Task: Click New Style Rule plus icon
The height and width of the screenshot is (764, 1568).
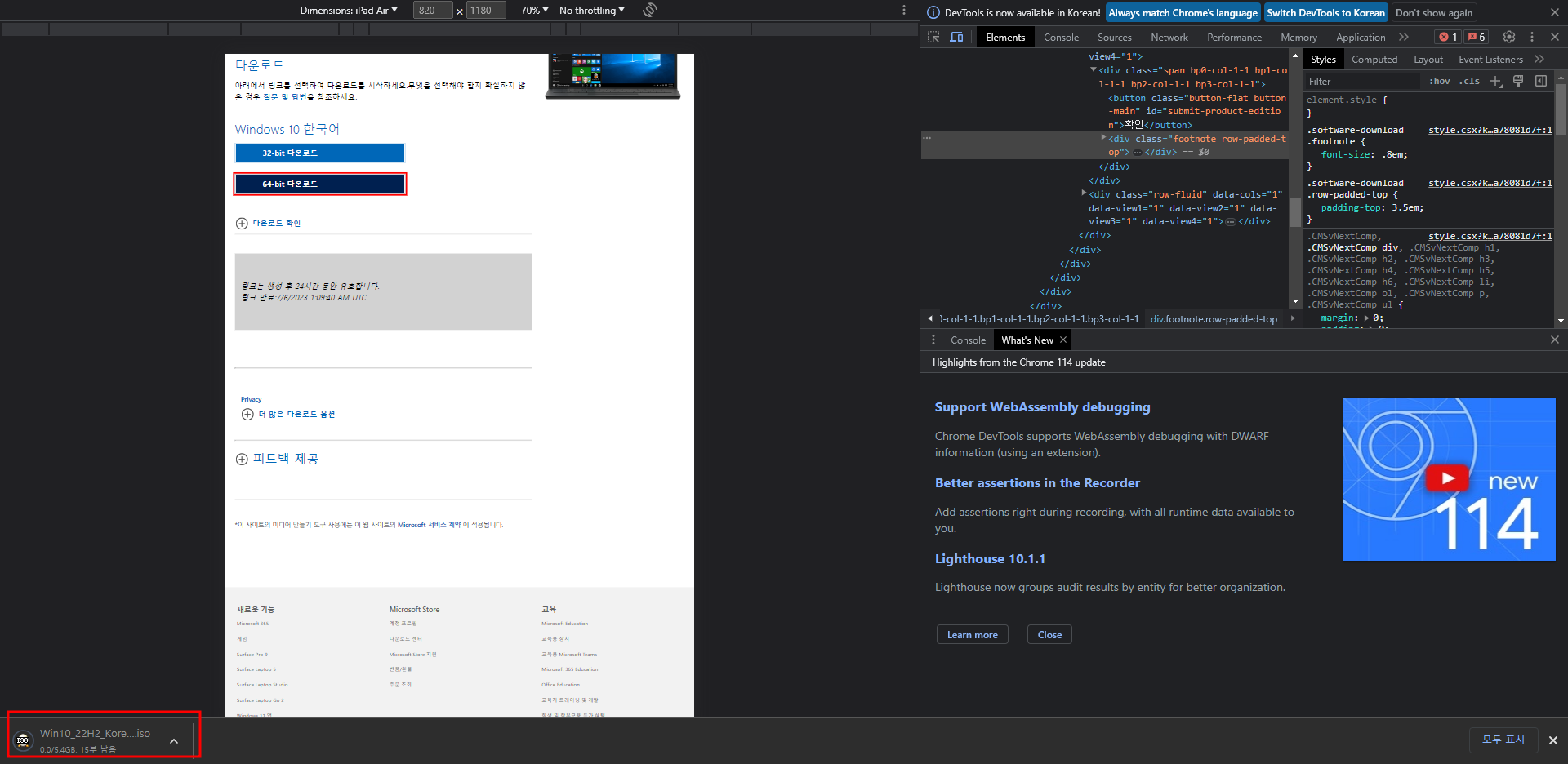Action: coord(1495,81)
